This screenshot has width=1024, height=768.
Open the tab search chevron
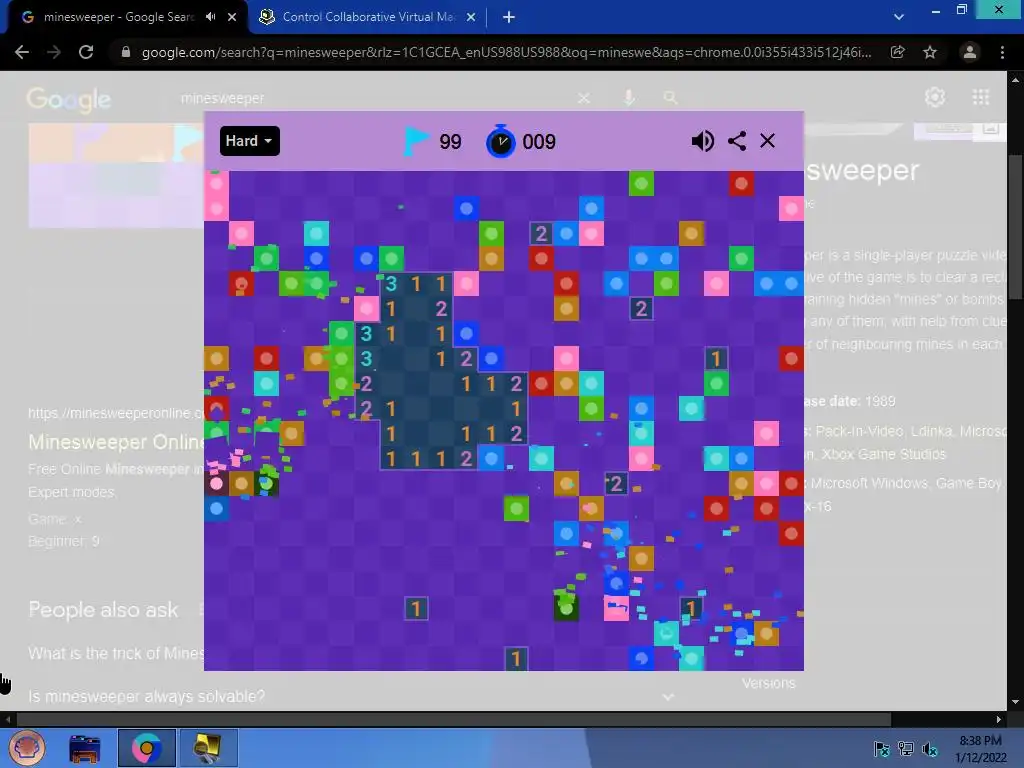point(899,17)
